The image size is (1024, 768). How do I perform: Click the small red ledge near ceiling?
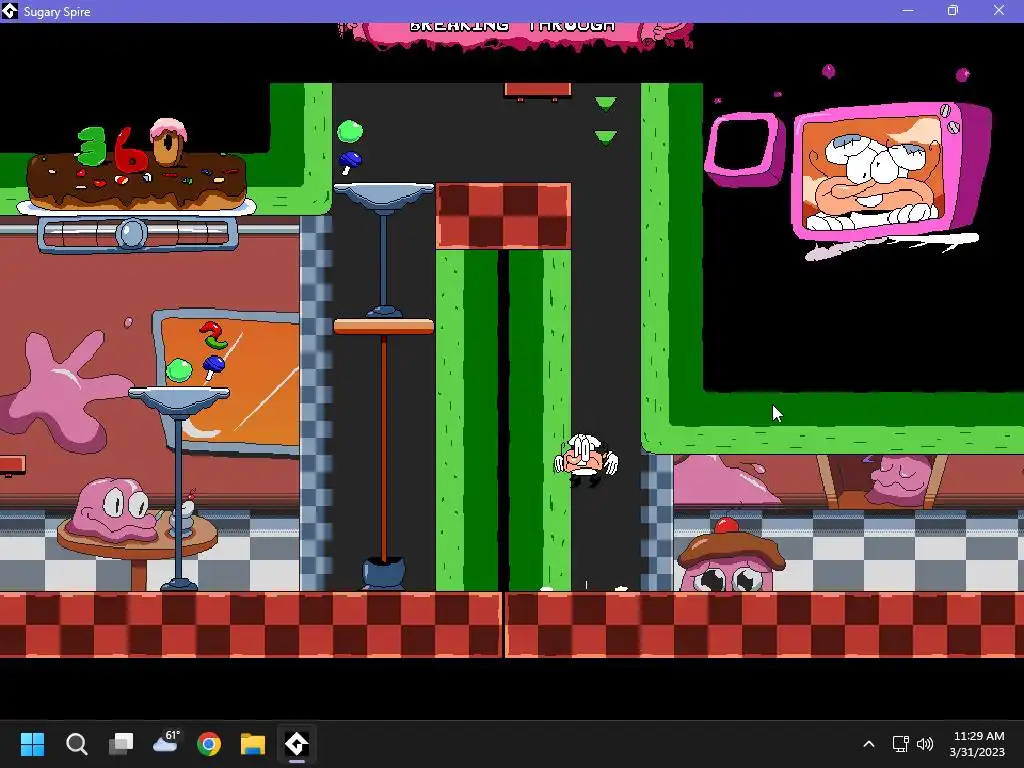537,91
